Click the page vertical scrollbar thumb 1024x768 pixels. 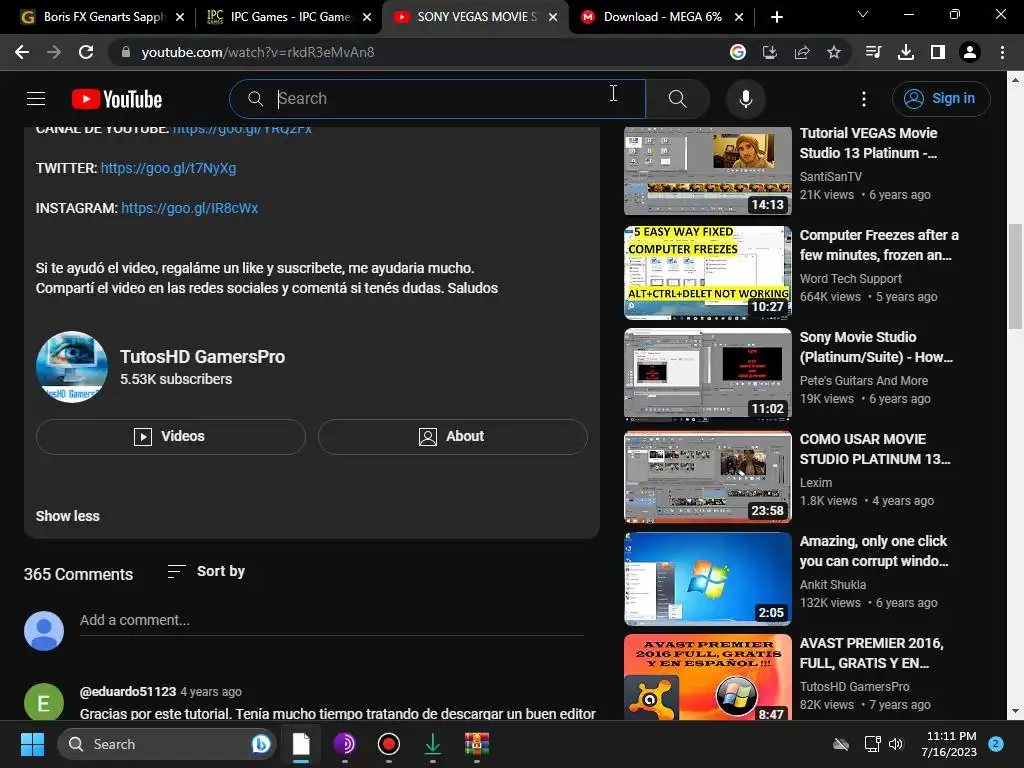click(x=1015, y=276)
